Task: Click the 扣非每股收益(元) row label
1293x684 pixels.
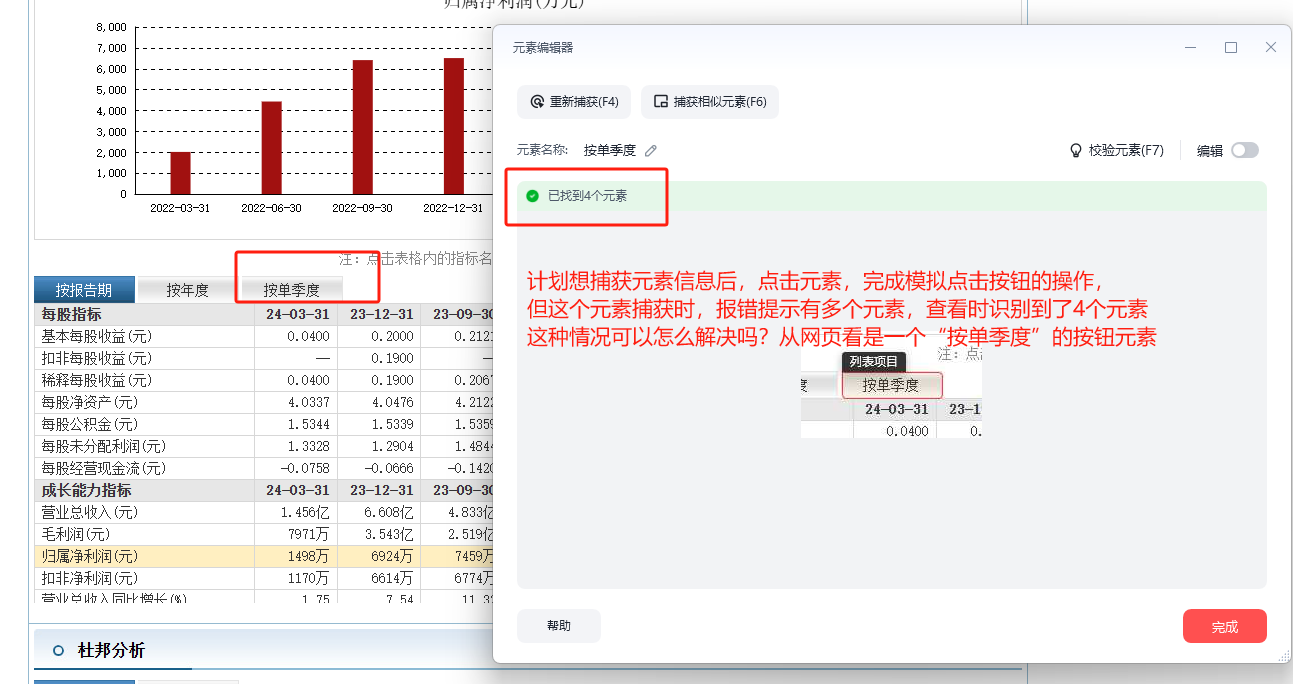Action: pos(96,358)
